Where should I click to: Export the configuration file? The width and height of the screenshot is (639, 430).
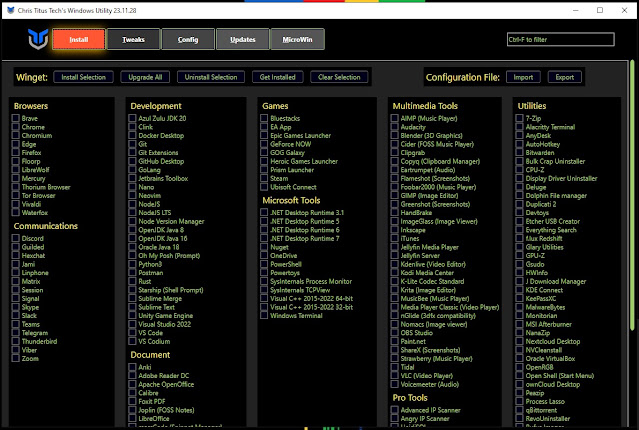click(564, 77)
